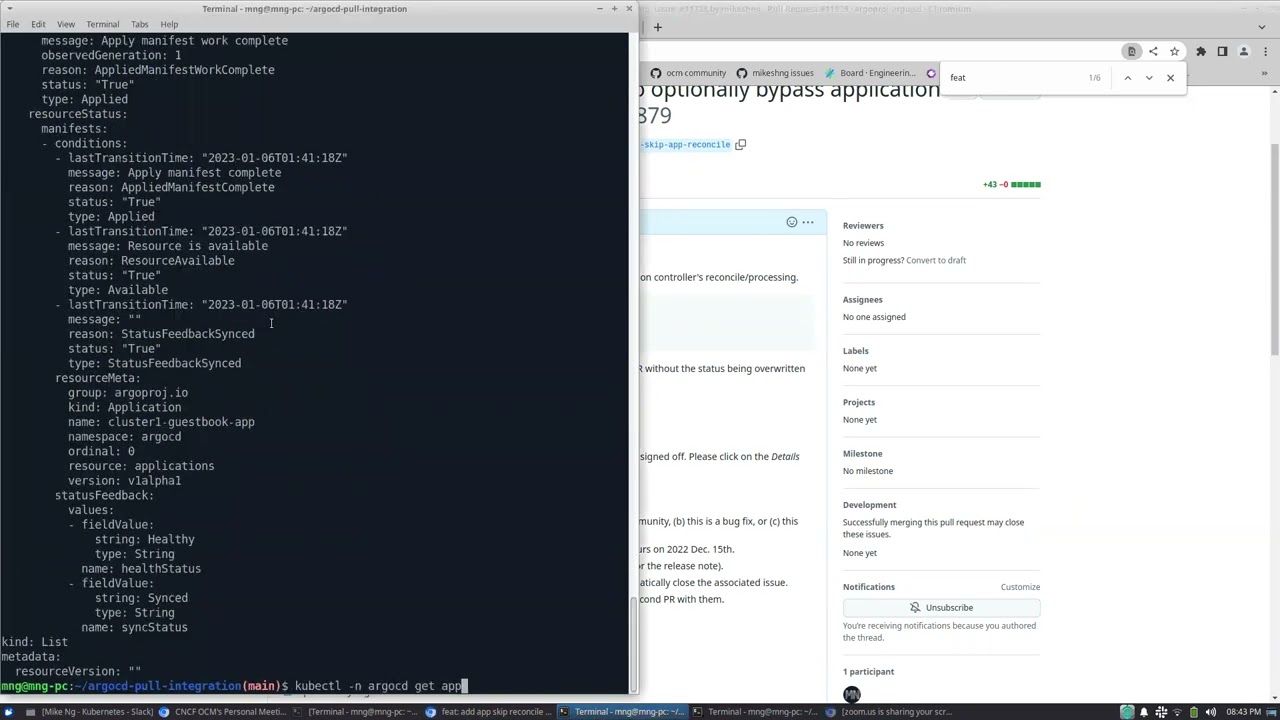Click text 'string: Healthy' in terminal

point(145,539)
